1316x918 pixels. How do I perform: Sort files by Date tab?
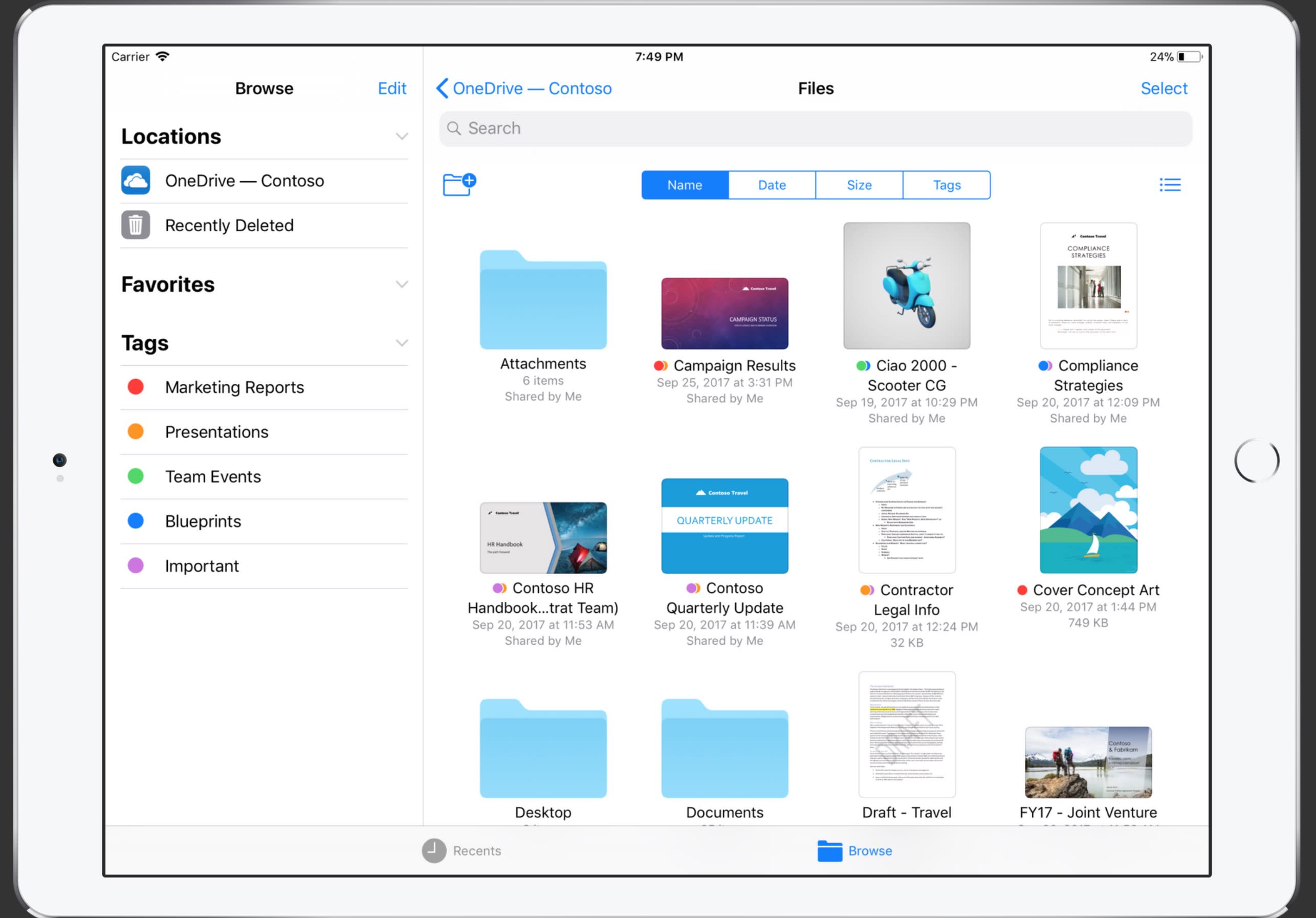point(772,185)
